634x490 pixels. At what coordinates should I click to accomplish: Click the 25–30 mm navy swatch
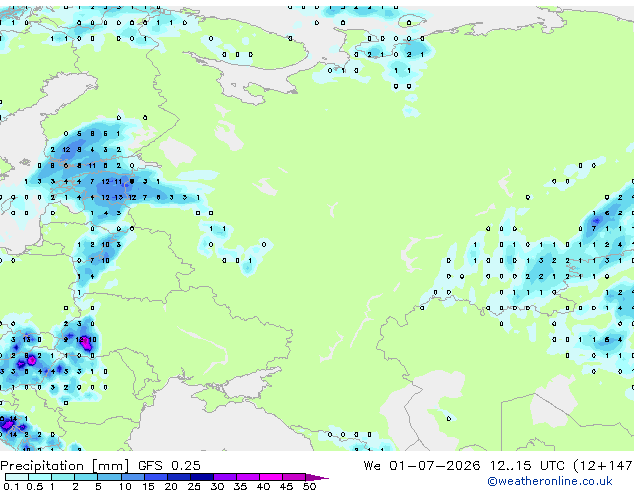201,477
